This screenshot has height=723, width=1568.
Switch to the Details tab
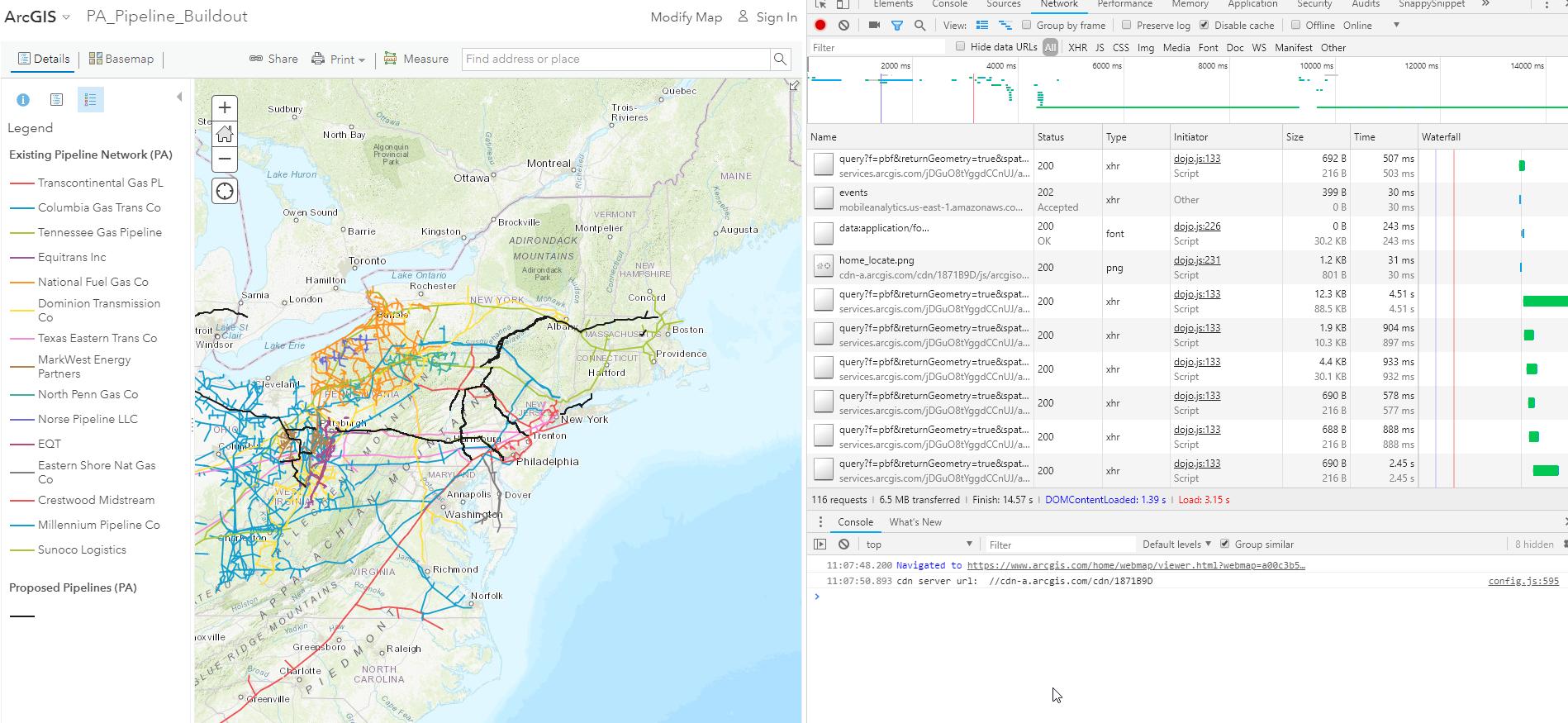44,59
